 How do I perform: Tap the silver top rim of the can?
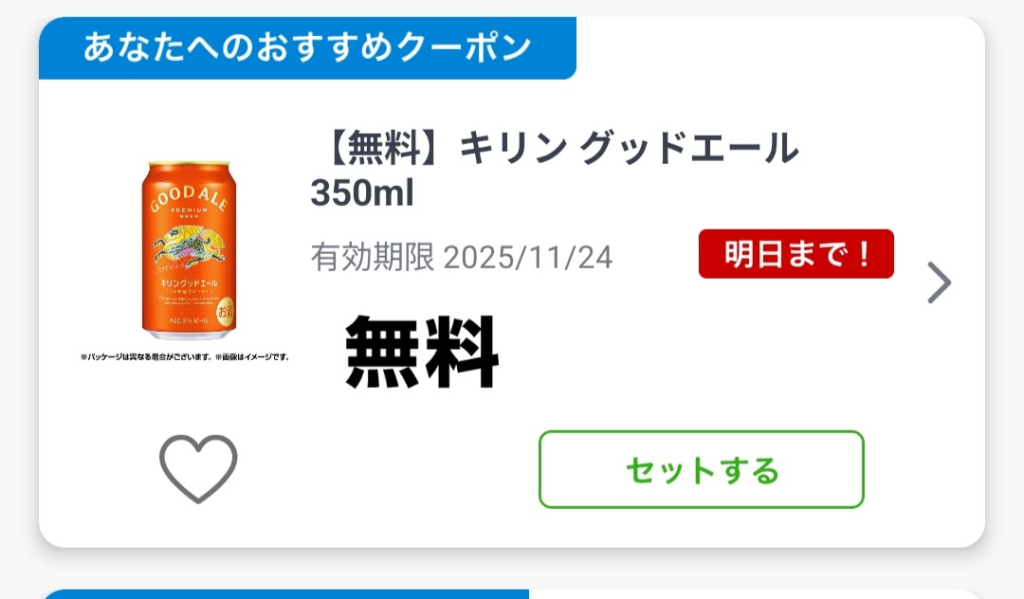[189, 163]
